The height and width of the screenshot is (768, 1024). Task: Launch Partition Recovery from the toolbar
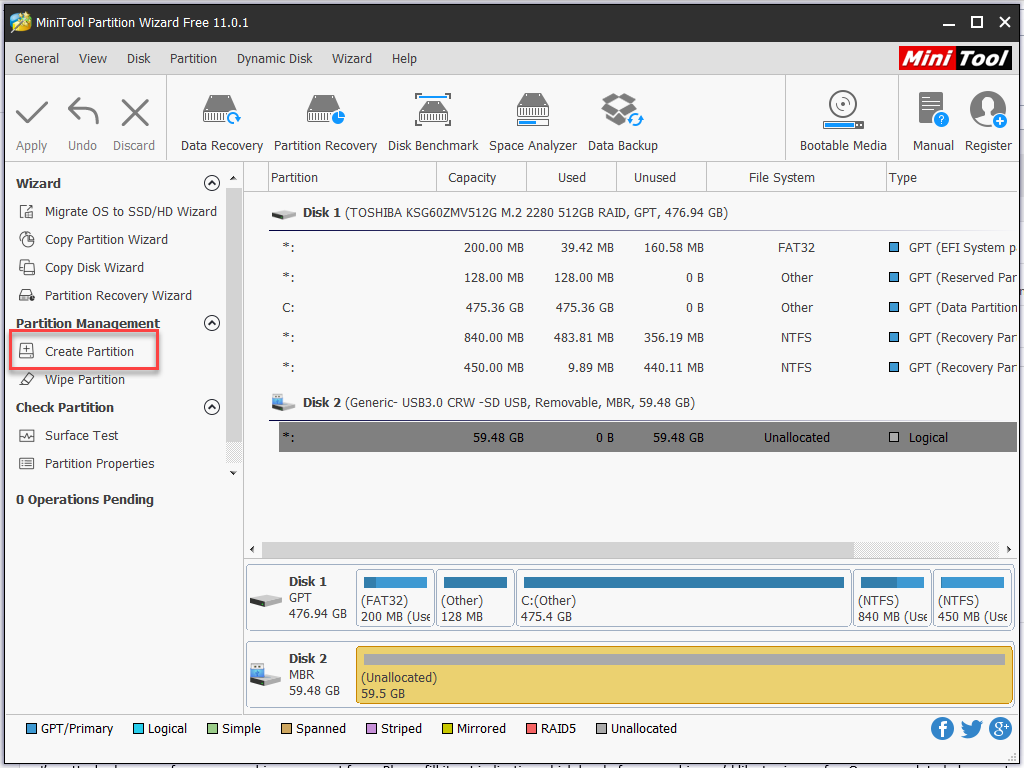(325, 122)
